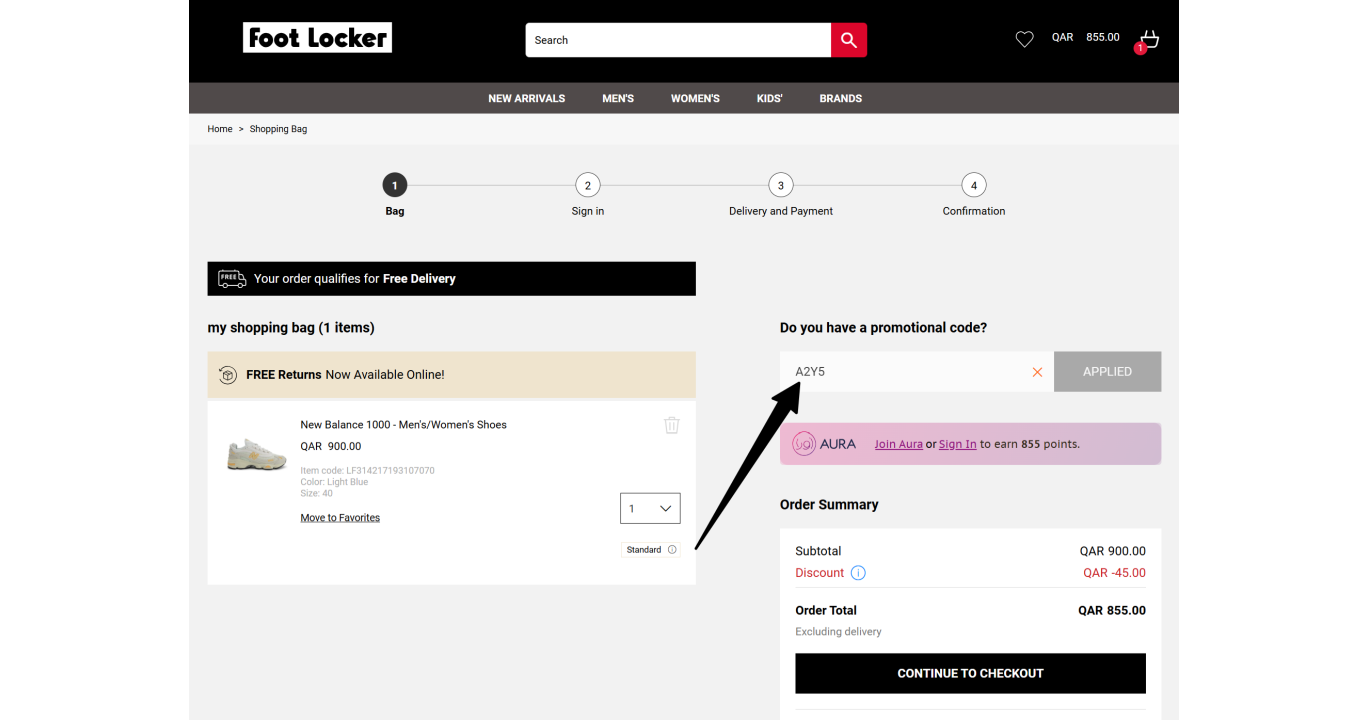
Task: Click my shopping bag (1 items) heading
Action: point(291,328)
